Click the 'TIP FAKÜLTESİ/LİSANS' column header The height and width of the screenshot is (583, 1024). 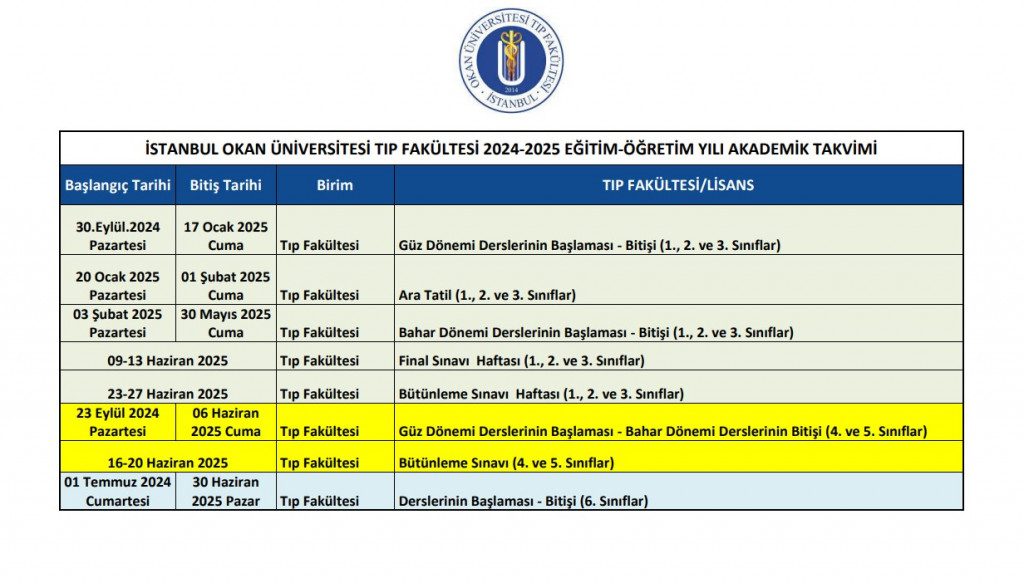pos(678,185)
